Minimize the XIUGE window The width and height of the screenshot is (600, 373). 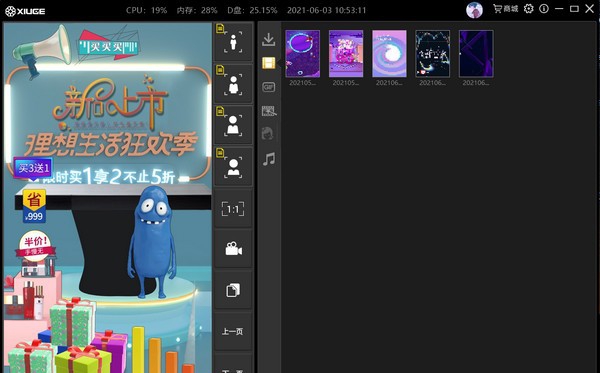[x=559, y=9]
